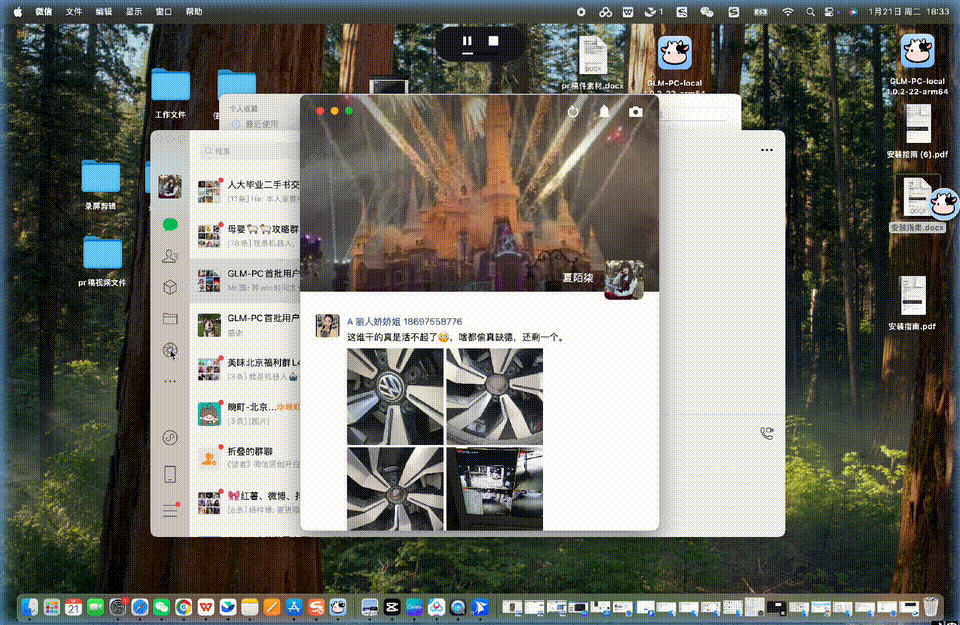Refresh Moments feed with circular arrow icon

click(572, 111)
